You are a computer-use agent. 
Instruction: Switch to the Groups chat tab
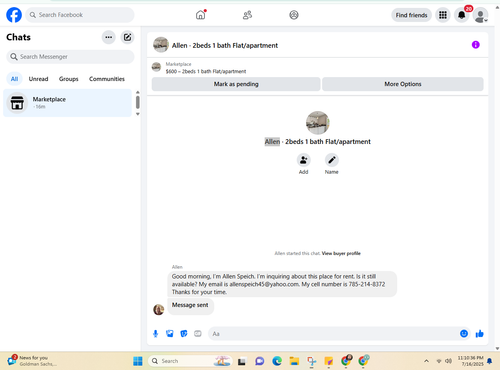click(69, 79)
